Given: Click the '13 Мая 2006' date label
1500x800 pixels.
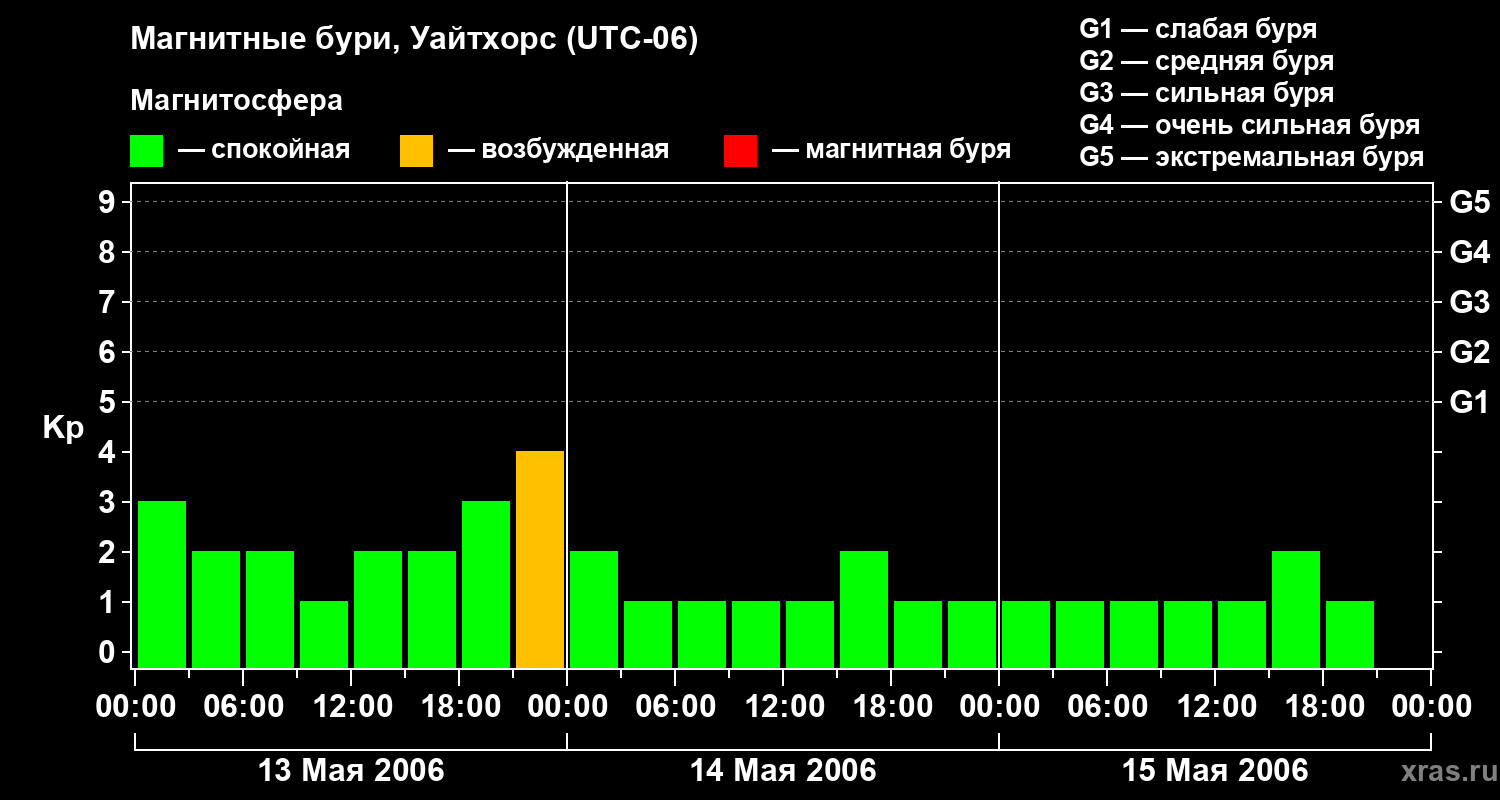Looking at the screenshot, I should coord(351,771).
